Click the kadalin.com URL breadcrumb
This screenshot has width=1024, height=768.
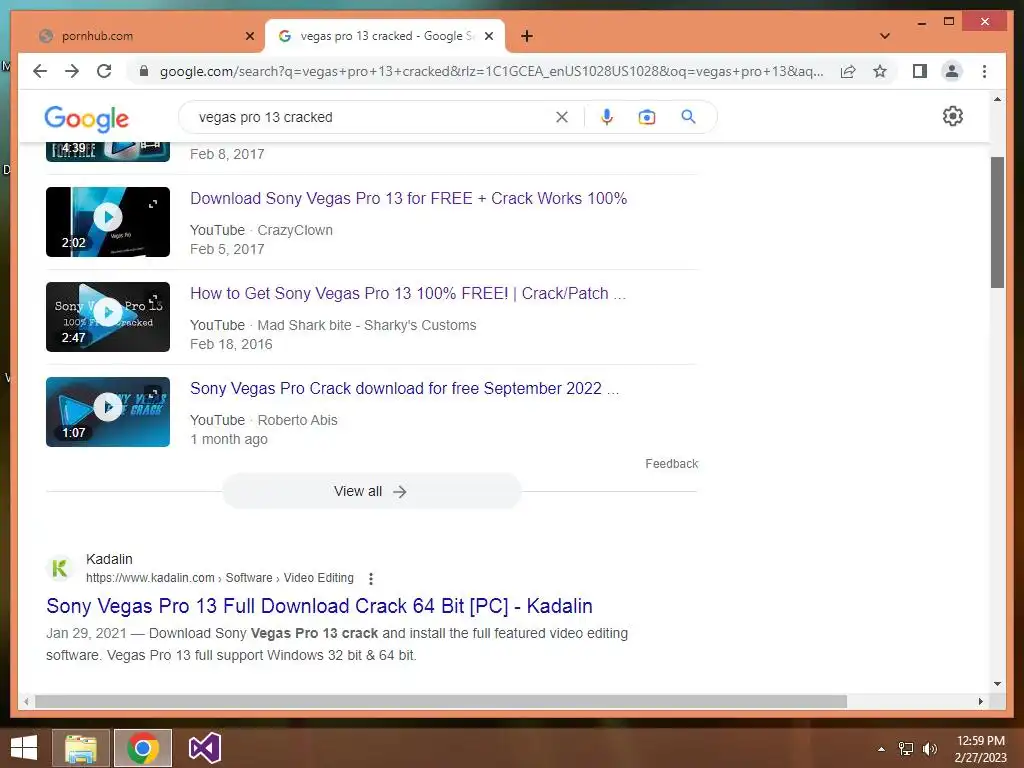[x=219, y=578]
